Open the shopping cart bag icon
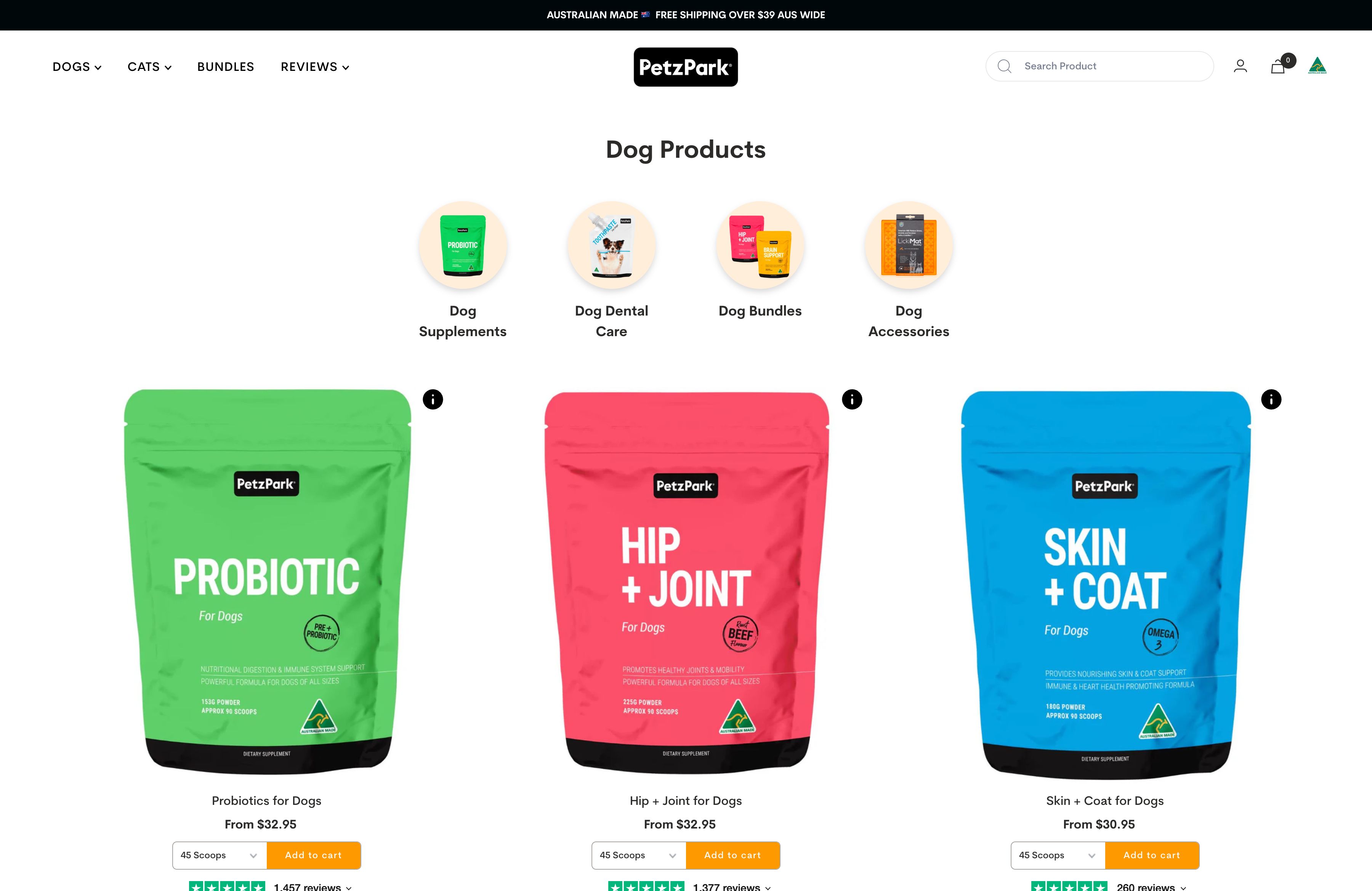Image resolution: width=1372 pixels, height=891 pixels. coord(1278,67)
